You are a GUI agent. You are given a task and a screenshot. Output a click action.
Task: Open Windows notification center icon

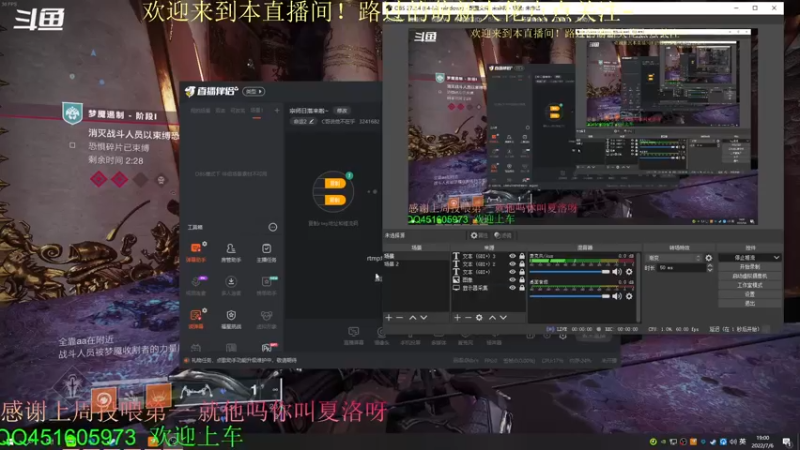tap(787, 441)
